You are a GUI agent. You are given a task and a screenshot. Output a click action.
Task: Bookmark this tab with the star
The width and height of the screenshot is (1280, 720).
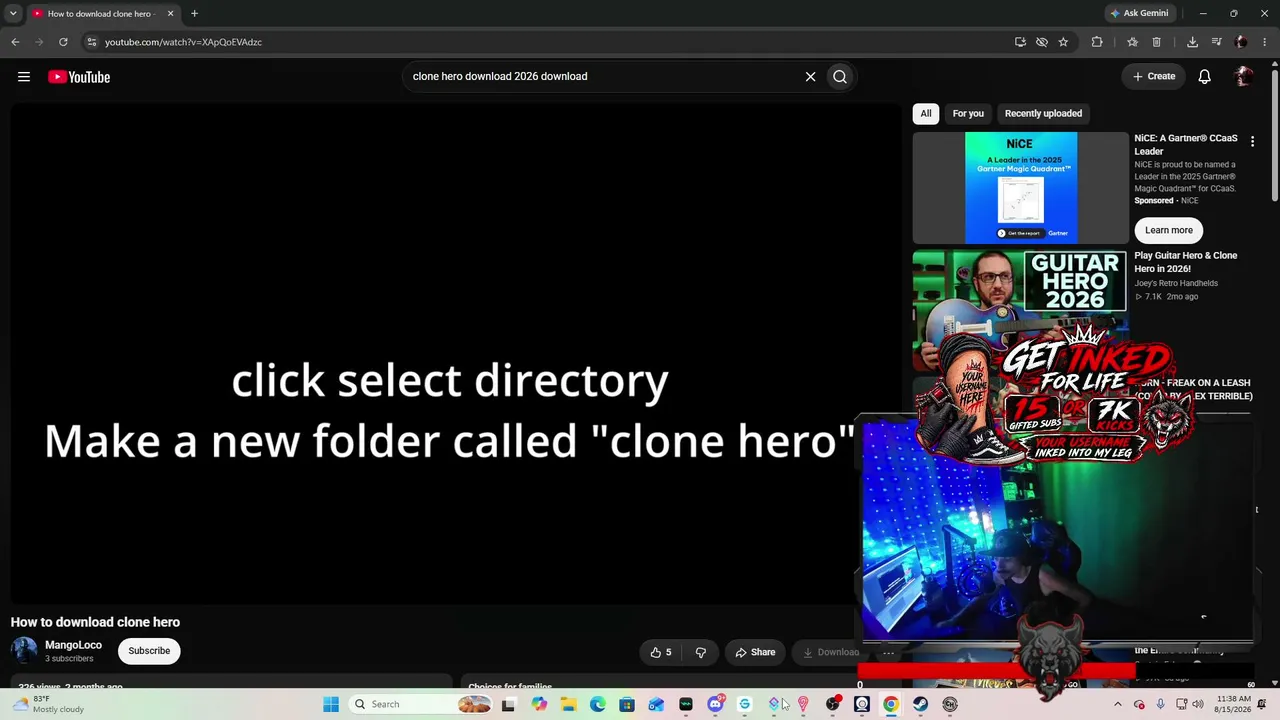(1063, 42)
